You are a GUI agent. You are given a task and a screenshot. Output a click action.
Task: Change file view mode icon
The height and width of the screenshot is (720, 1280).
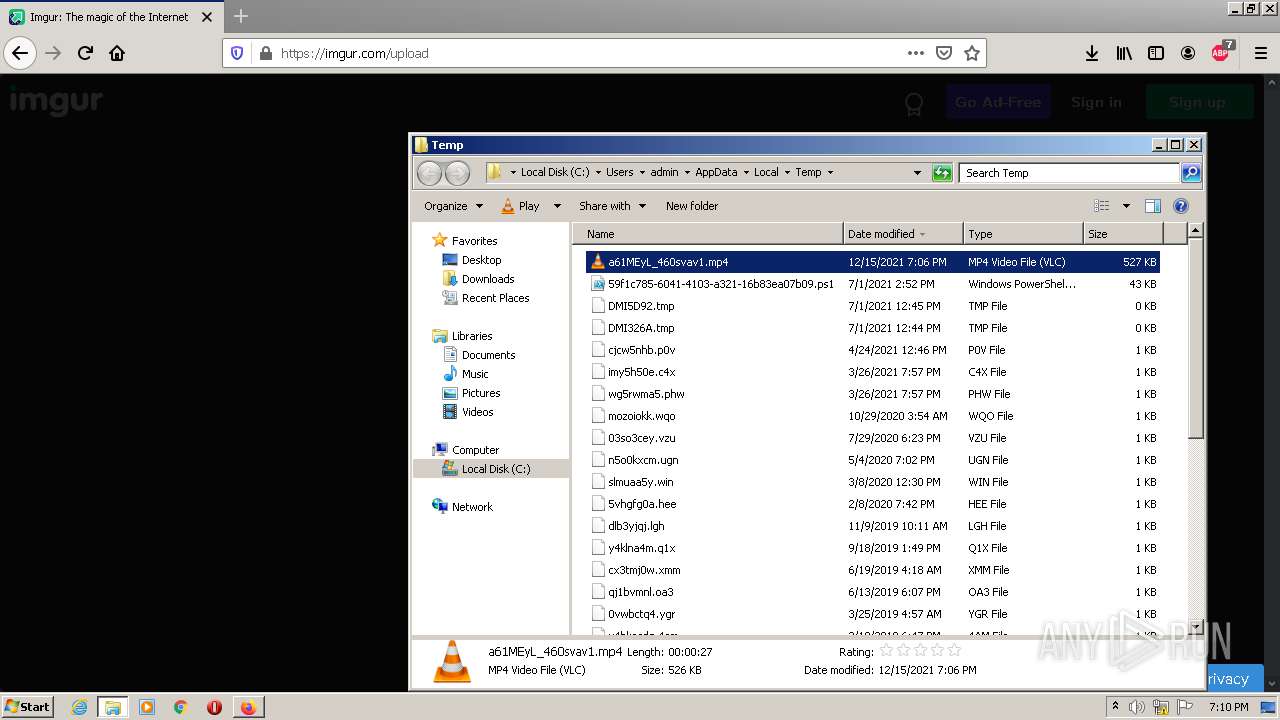1101,206
